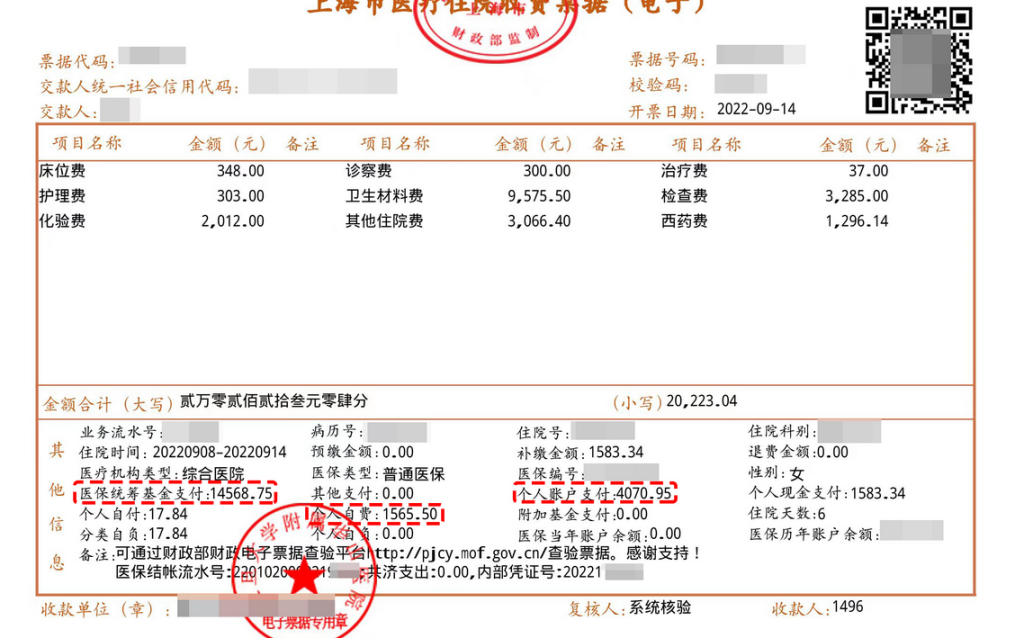1024x638 pixels.
Task: Select the '其他支付' value 0.00
Action: click(x=398, y=494)
